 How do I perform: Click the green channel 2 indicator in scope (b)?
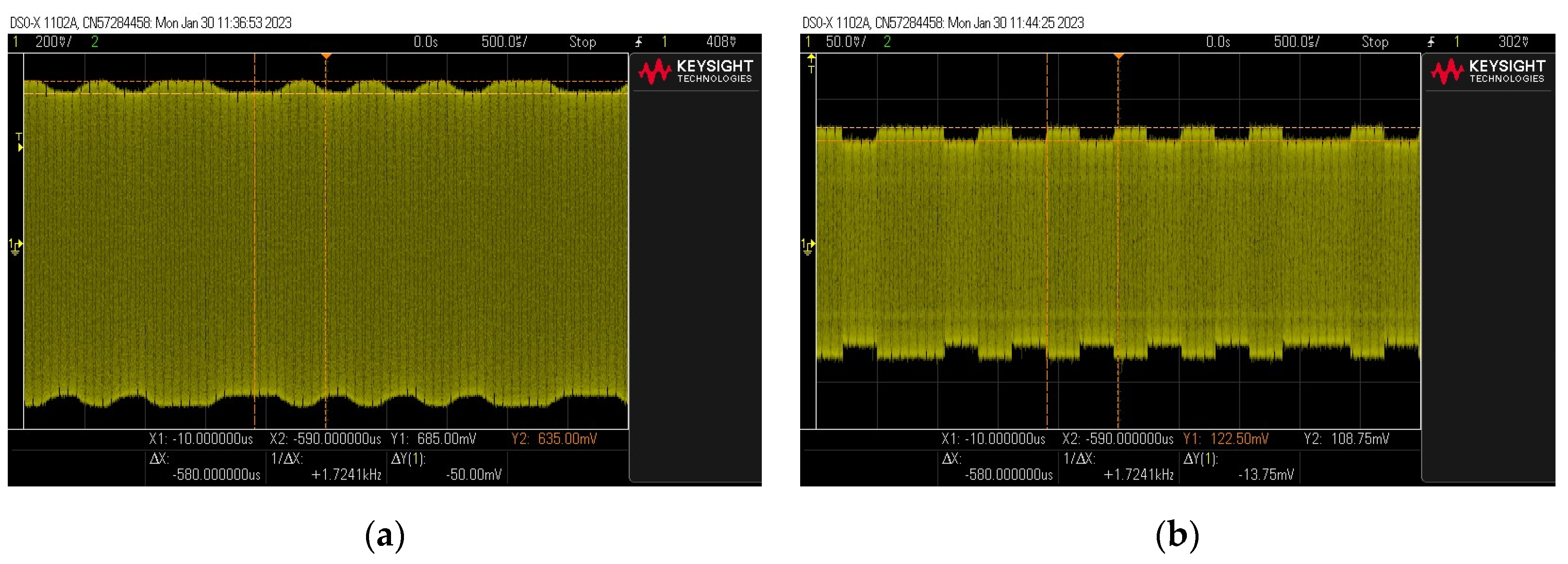coord(888,42)
